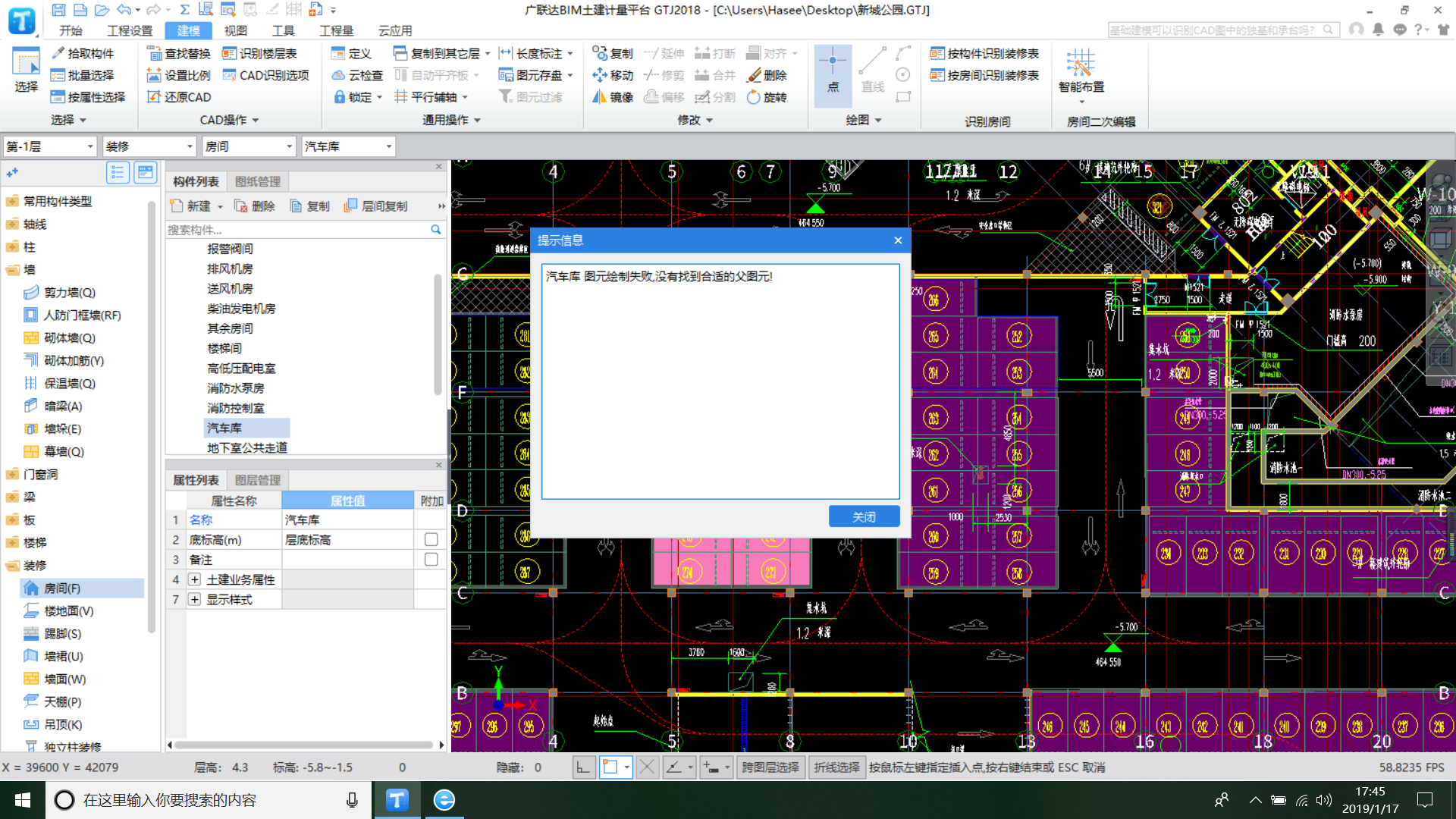Click the 批量选择 batch select tool

tap(82, 75)
